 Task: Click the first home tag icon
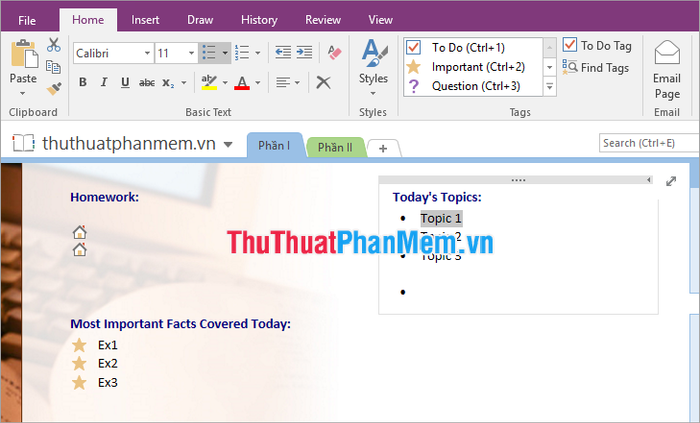[80, 232]
